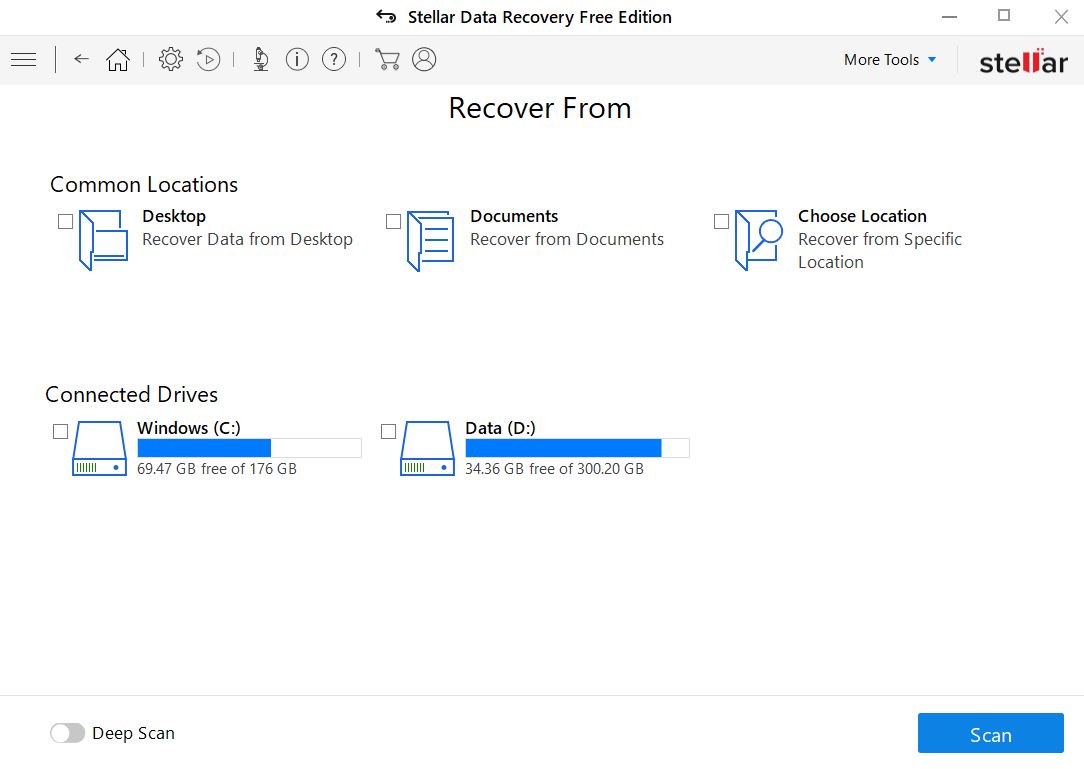Screen dimensions: 1084x769
Task: Go back using the left arrow icon
Action: (82, 59)
